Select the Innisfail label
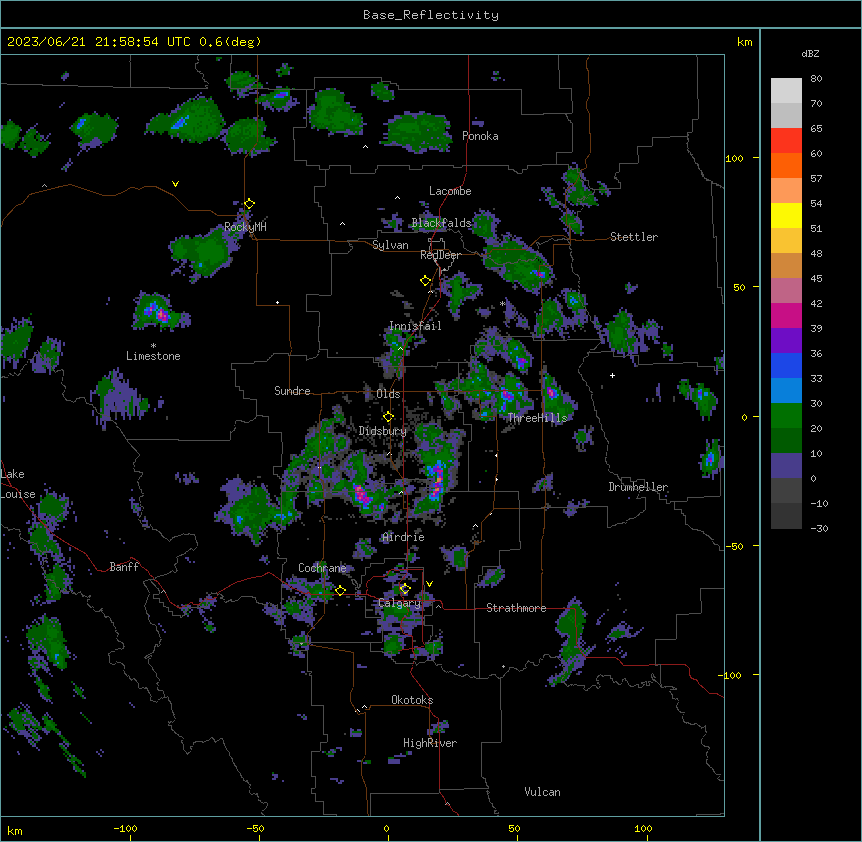 click(x=415, y=326)
